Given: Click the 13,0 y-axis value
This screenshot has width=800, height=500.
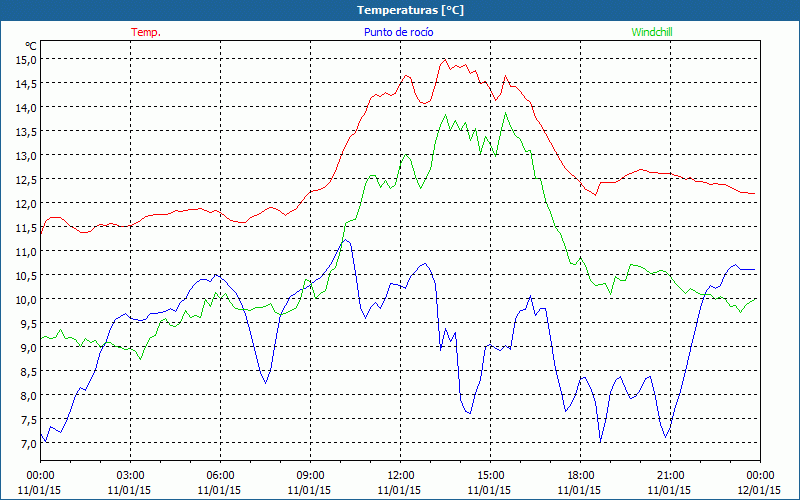Looking at the screenshot, I should pos(26,156).
